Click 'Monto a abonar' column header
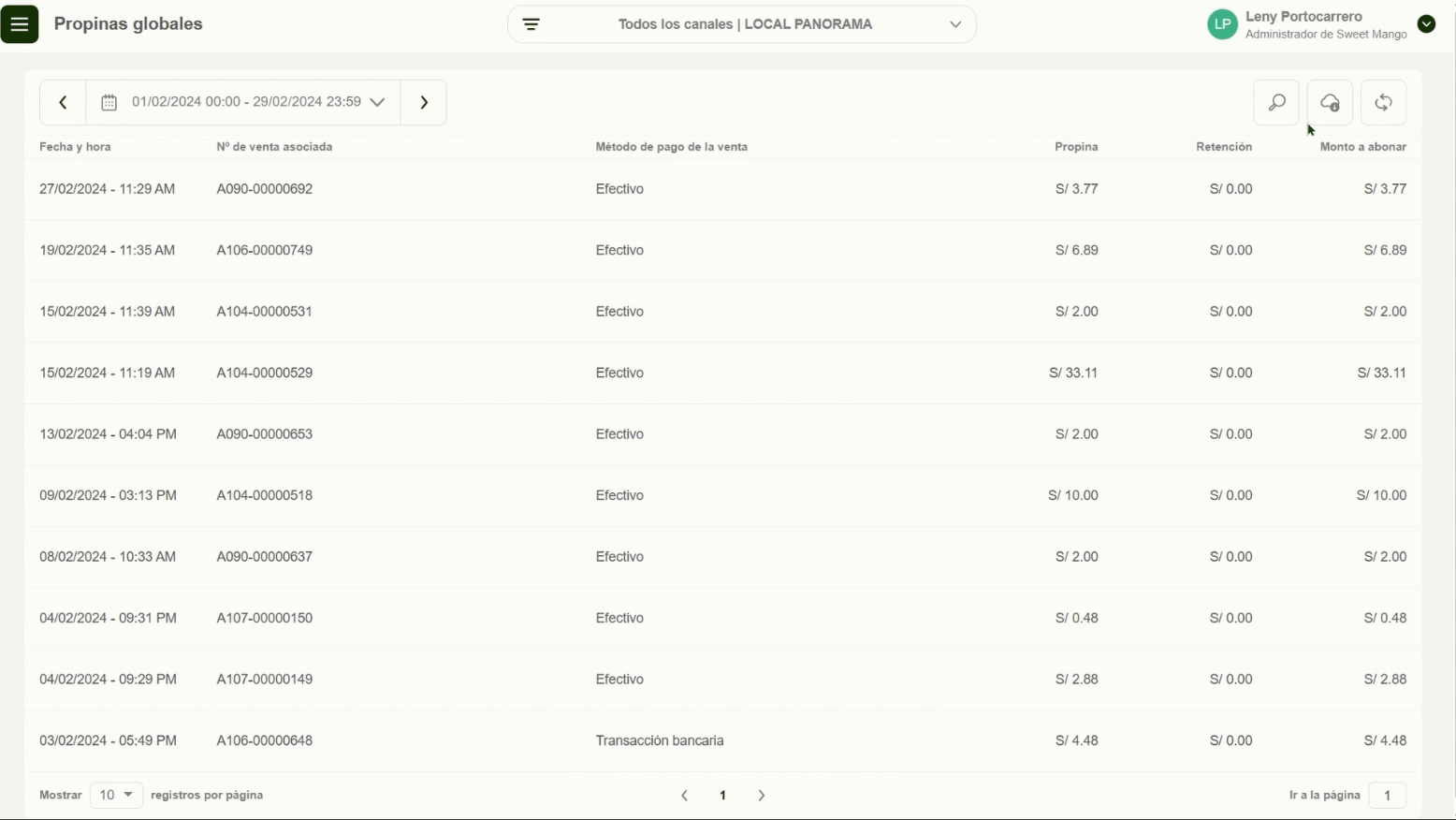Viewport: 1456px width, 820px height. point(1363,147)
